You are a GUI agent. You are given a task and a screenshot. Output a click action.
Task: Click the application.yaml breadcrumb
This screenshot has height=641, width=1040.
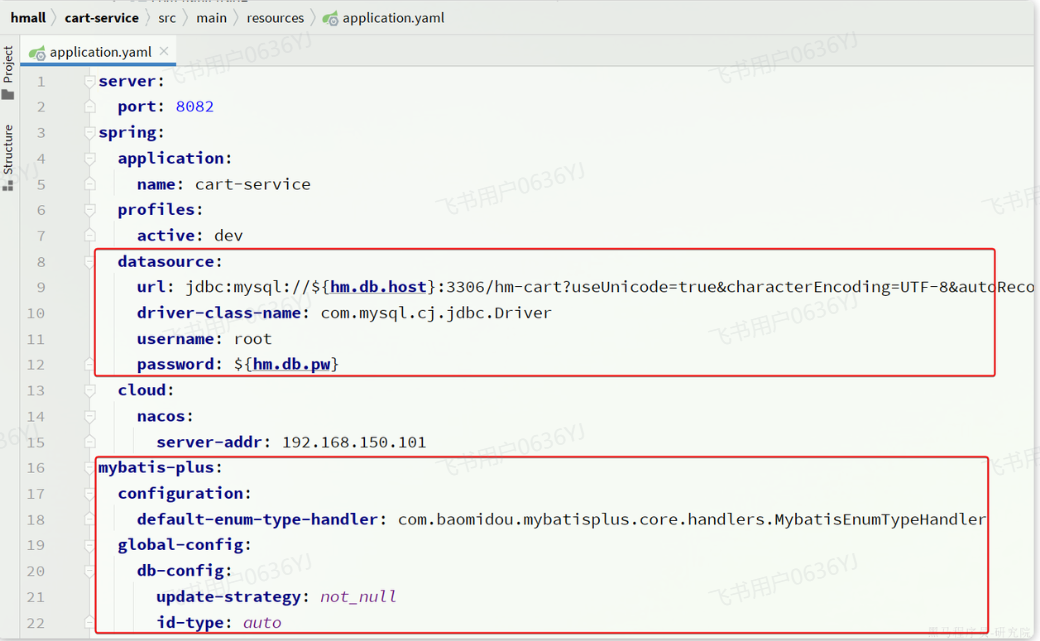pos(393,18)
